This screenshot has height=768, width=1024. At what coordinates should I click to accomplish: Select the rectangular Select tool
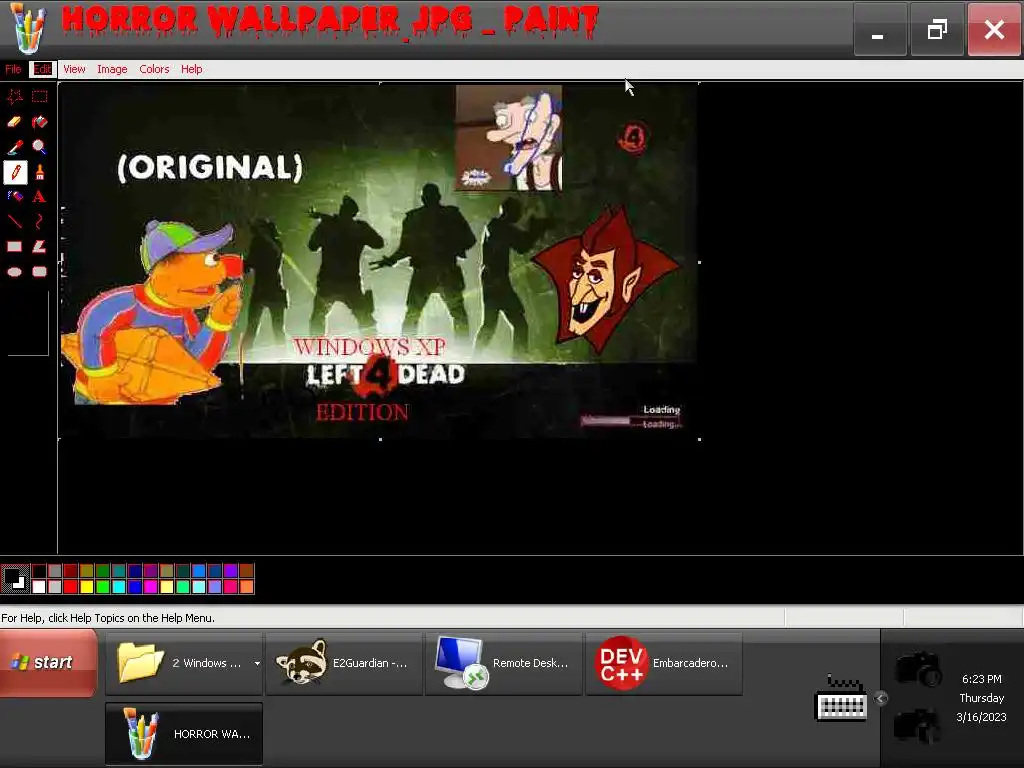tap(40, 97)
